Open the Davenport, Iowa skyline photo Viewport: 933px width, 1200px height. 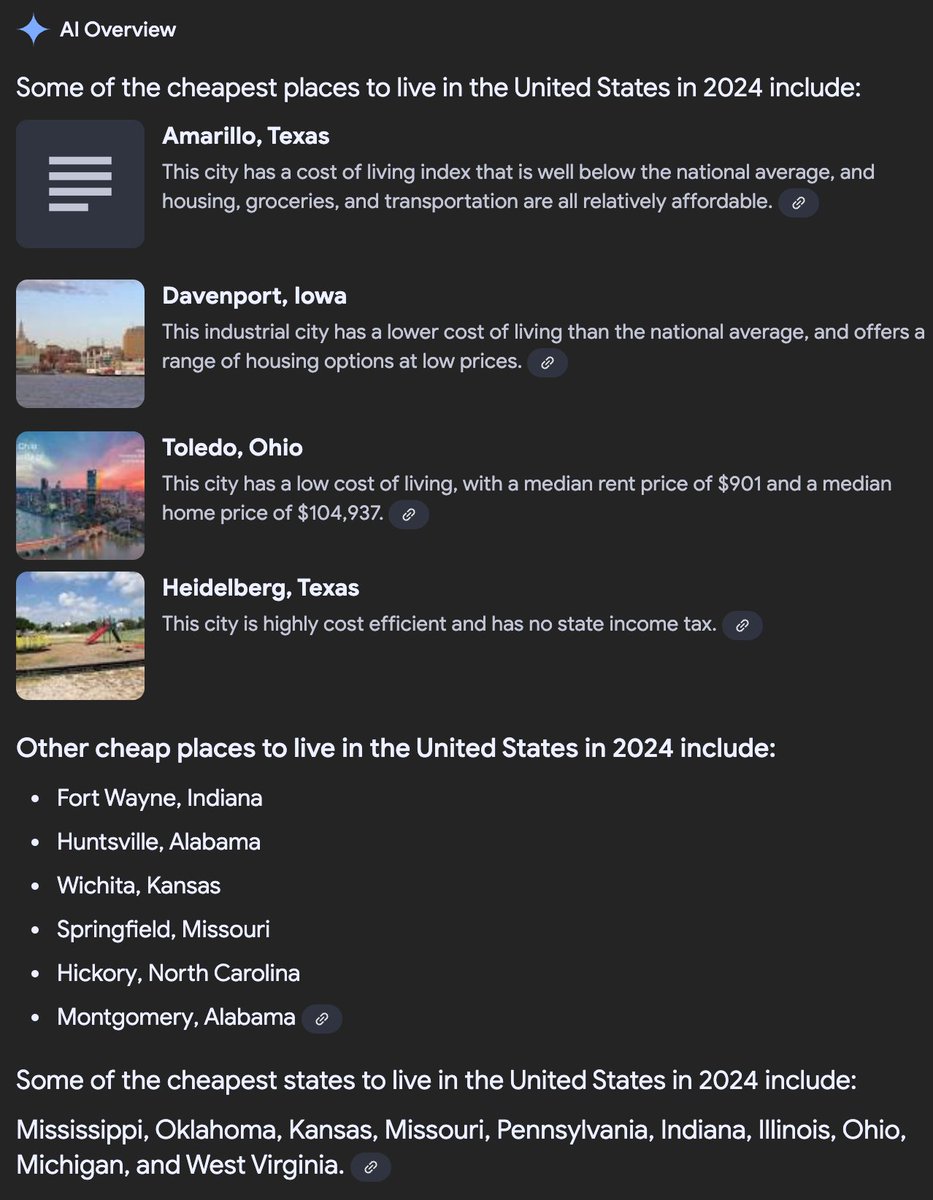coord(80,344)
